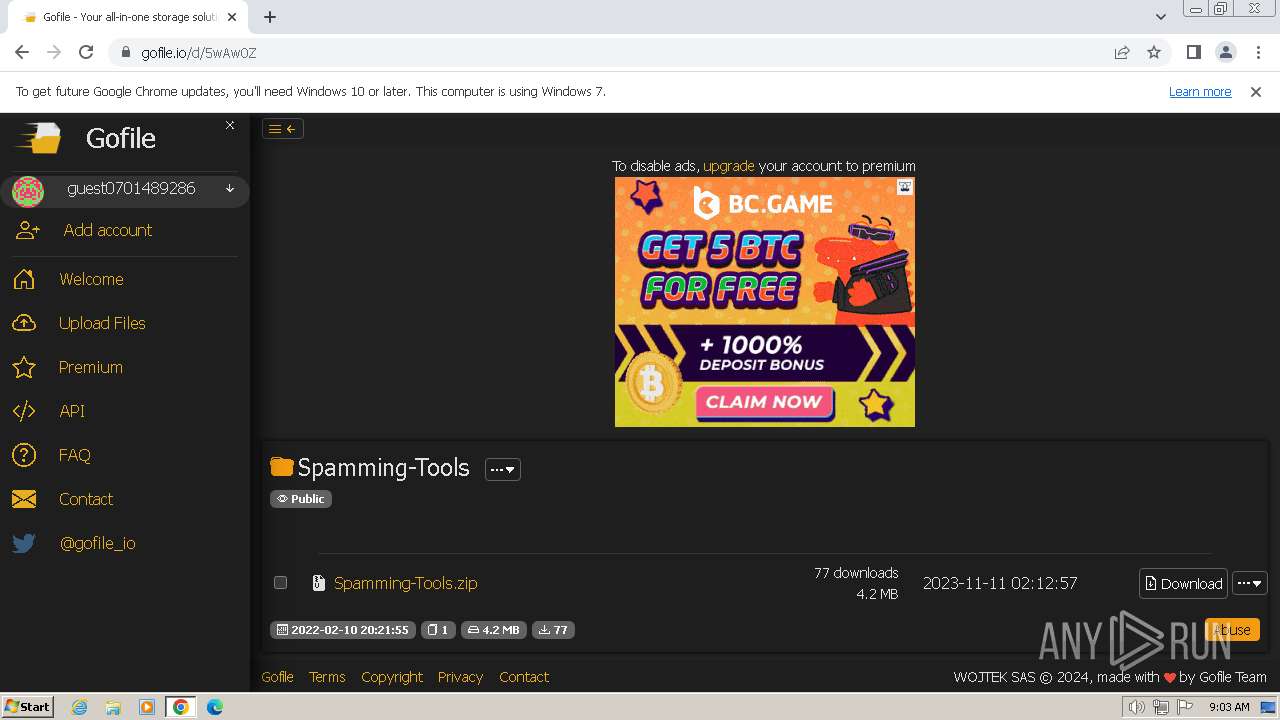The height and width of the screenshot is (720, 1280).
Task: Click the BC.GAME advertisement banner
Action: [x=764, y=302]
